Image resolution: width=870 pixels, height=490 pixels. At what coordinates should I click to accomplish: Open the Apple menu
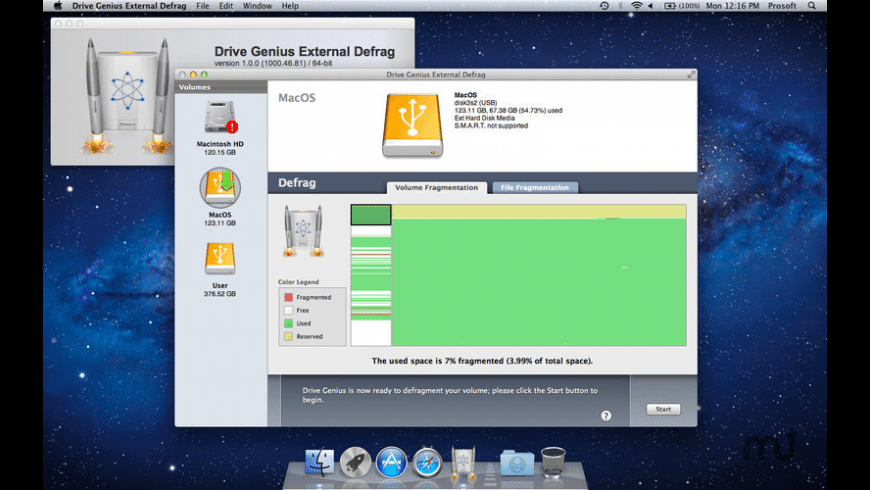point(58,6)
